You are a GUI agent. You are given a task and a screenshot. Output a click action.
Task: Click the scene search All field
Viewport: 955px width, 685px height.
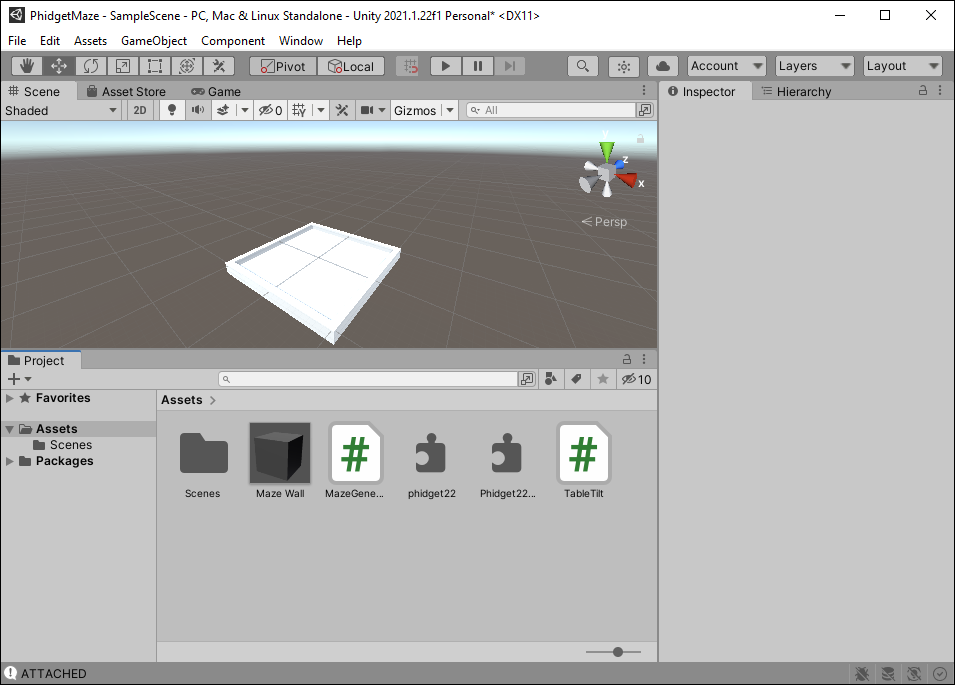(x=551, y=110)
